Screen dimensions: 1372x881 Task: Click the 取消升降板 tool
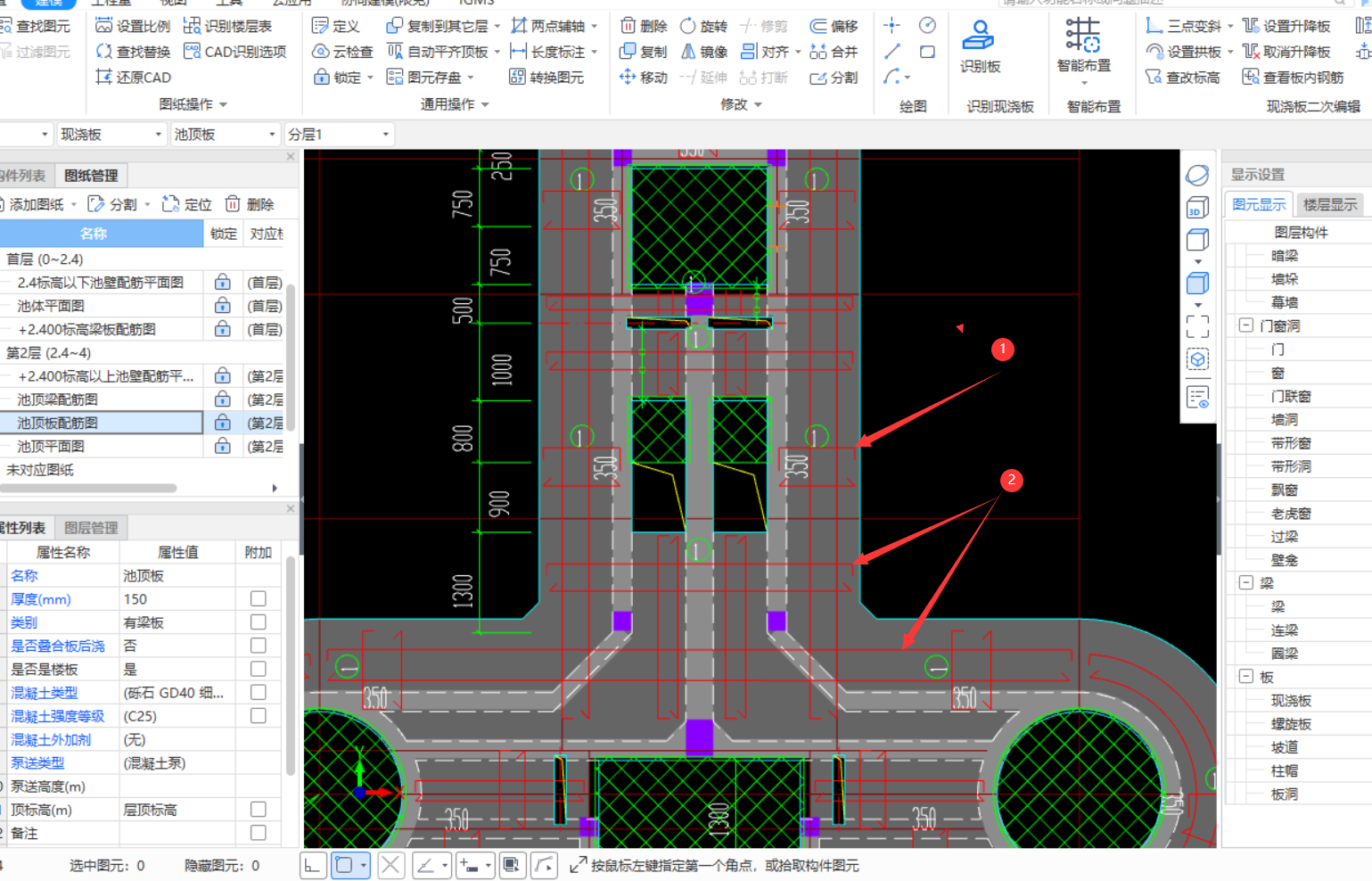click(1286, 52)
